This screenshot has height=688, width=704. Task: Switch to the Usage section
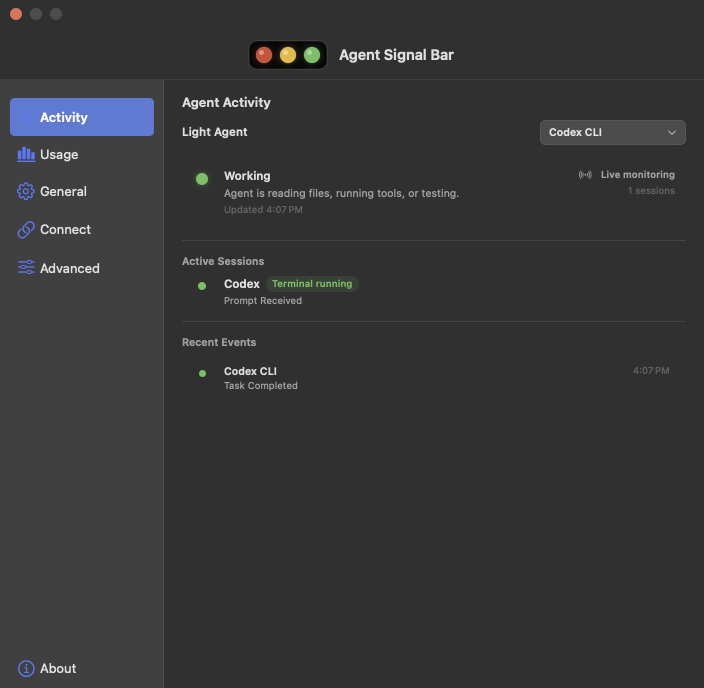(x=82, y=154)
